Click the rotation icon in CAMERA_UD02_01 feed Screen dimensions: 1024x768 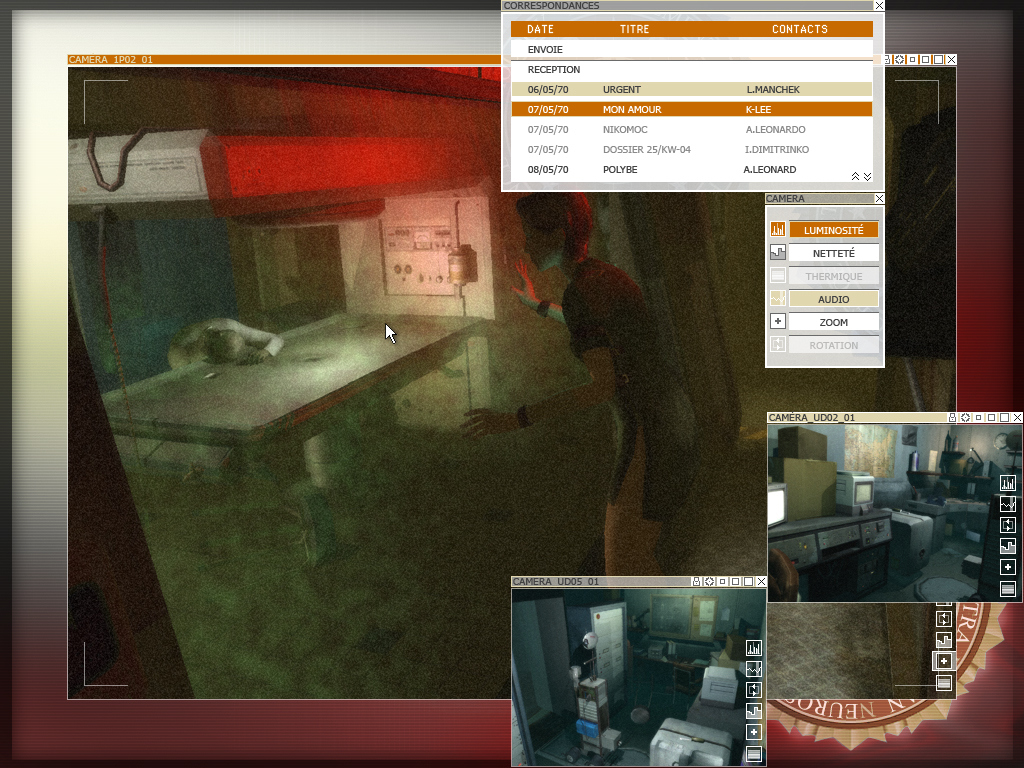click(1008, 525)
